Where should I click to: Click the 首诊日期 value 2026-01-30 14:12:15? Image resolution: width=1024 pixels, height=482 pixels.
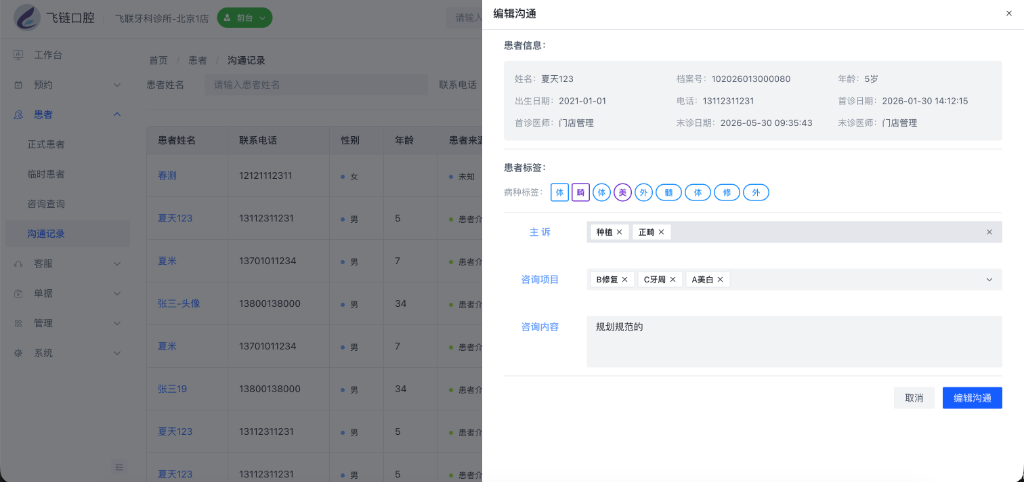click(x=925, y=101)
